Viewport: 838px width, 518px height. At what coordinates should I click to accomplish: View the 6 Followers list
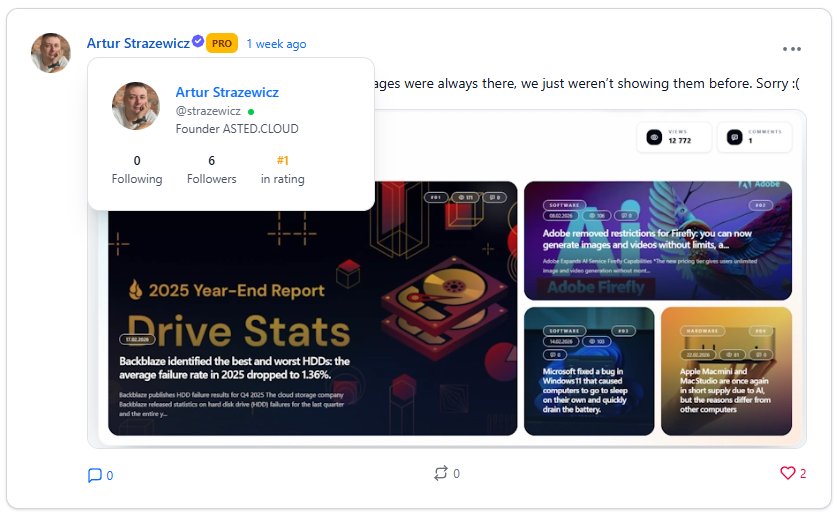pos(212,170)
